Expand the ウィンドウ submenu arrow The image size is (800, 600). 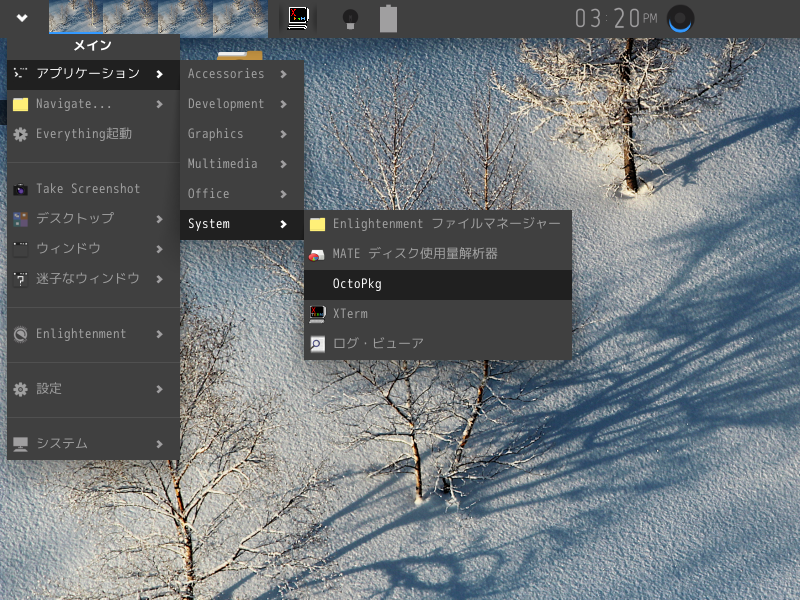tap(159, 249)
